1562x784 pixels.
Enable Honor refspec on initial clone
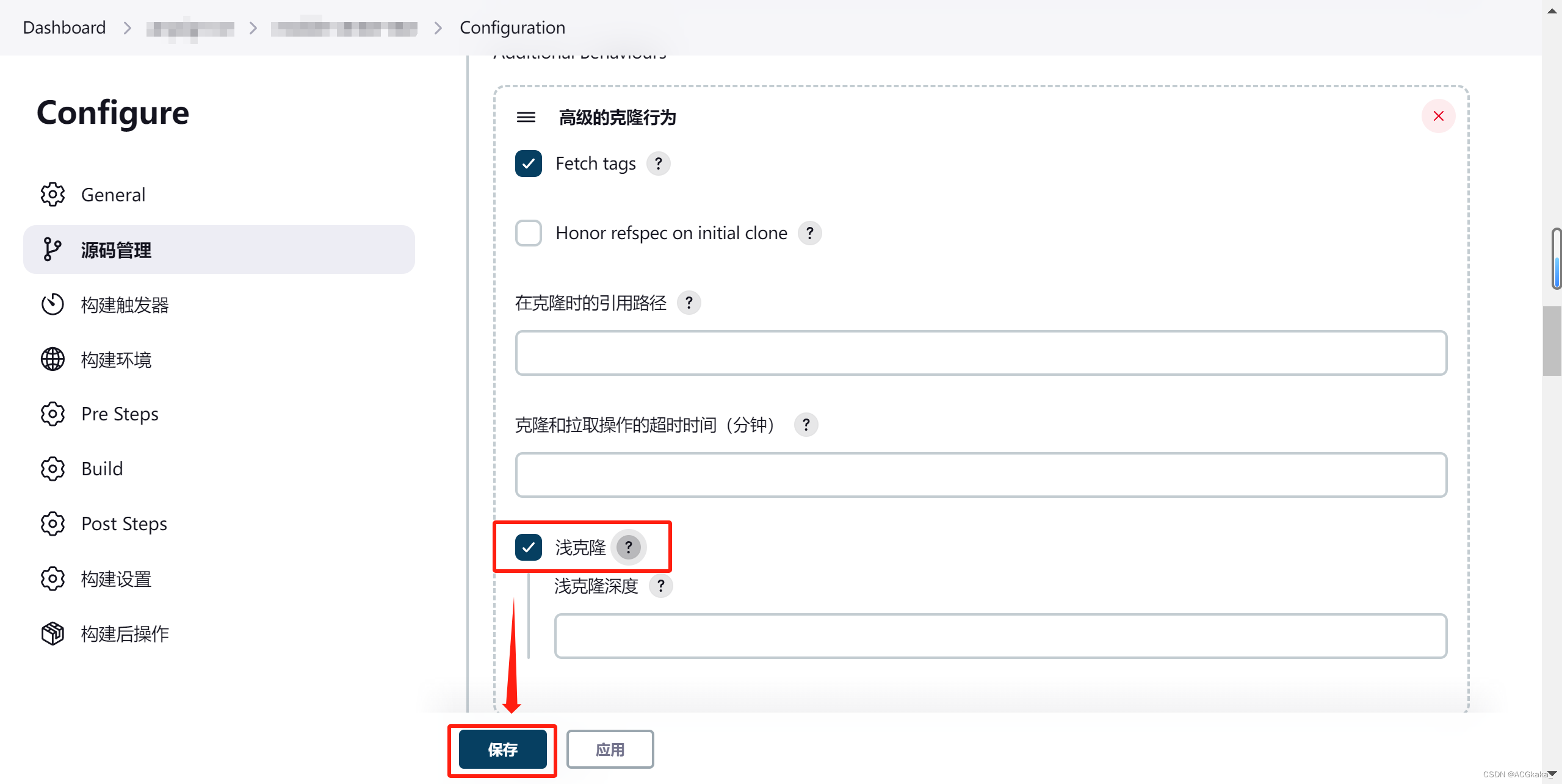[528, 233]
